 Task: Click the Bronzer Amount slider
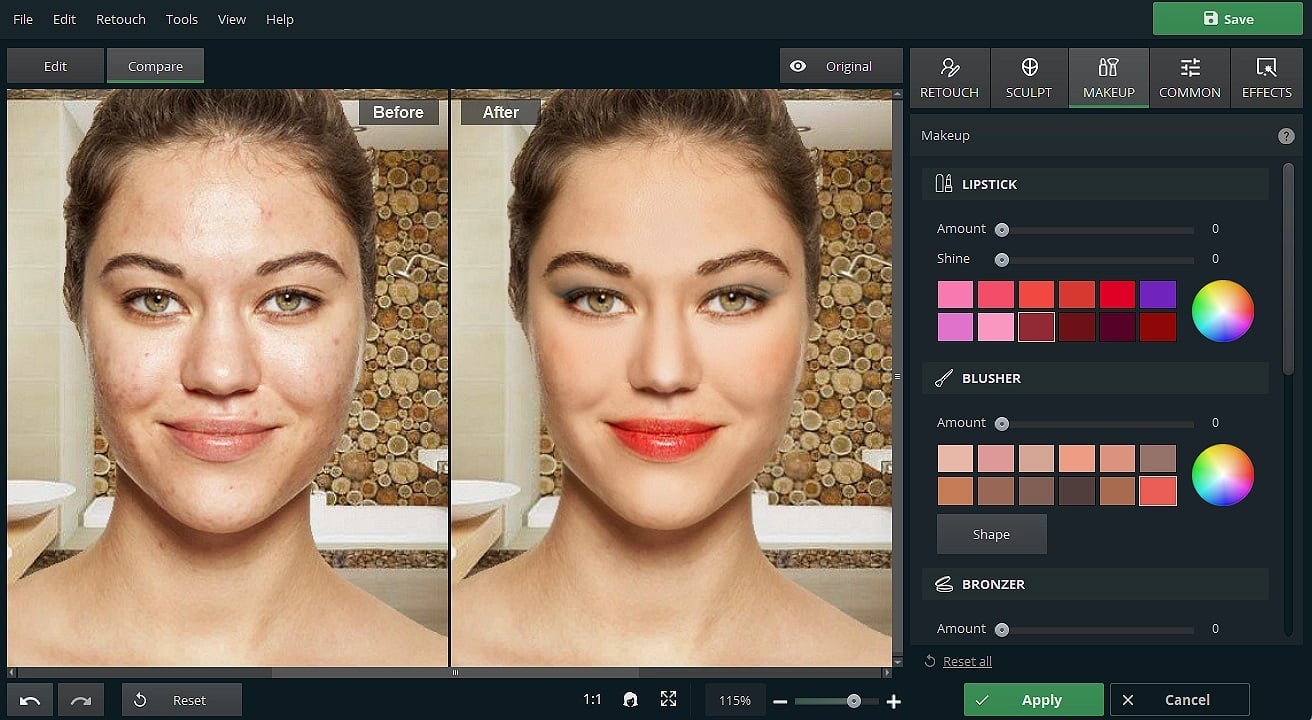point(1095,630)
